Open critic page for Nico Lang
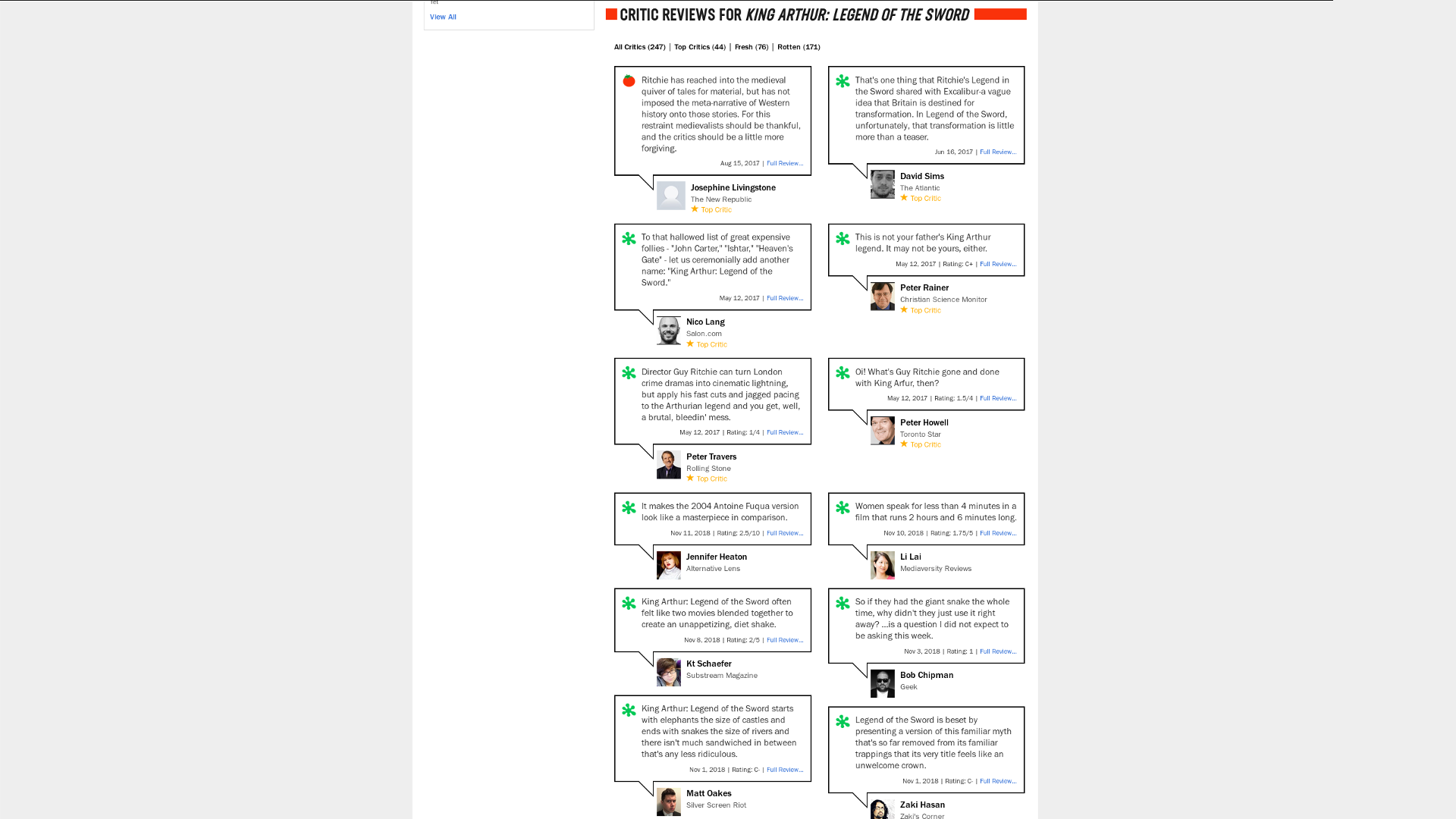Screen dimensions: 1456x819 [705, 322]
